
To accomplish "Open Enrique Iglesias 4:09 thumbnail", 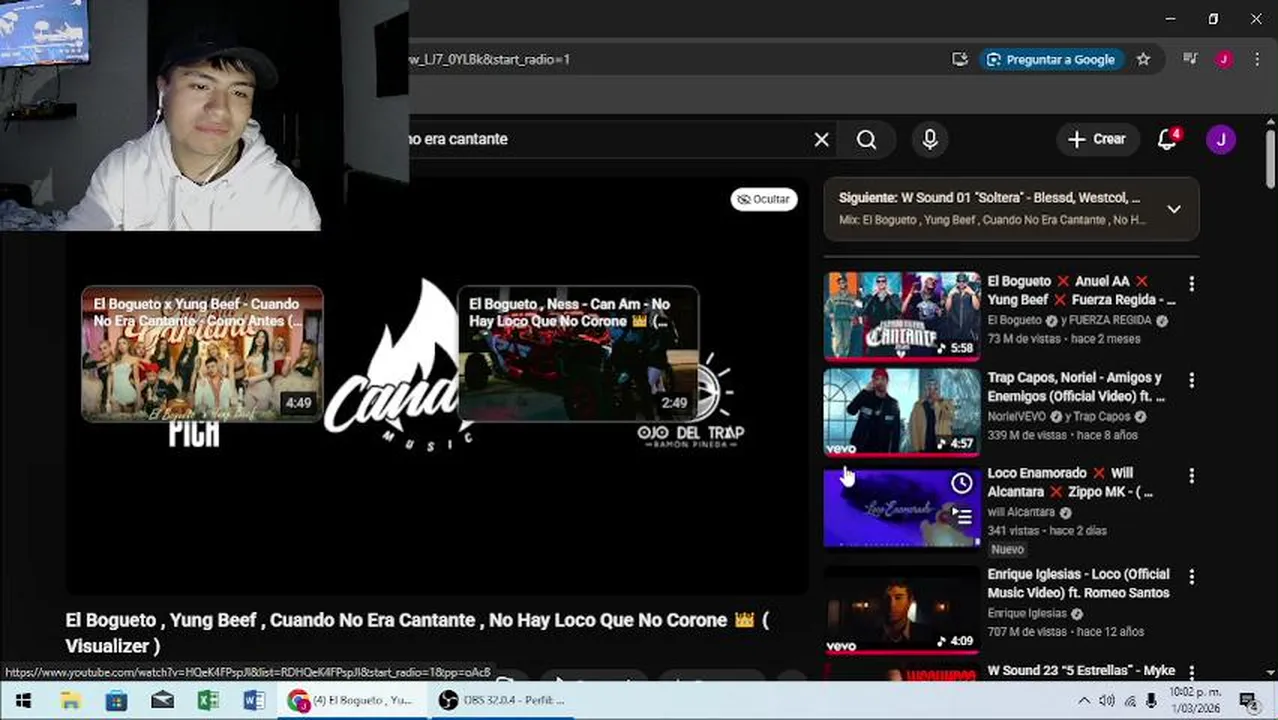I will (902, 610).
